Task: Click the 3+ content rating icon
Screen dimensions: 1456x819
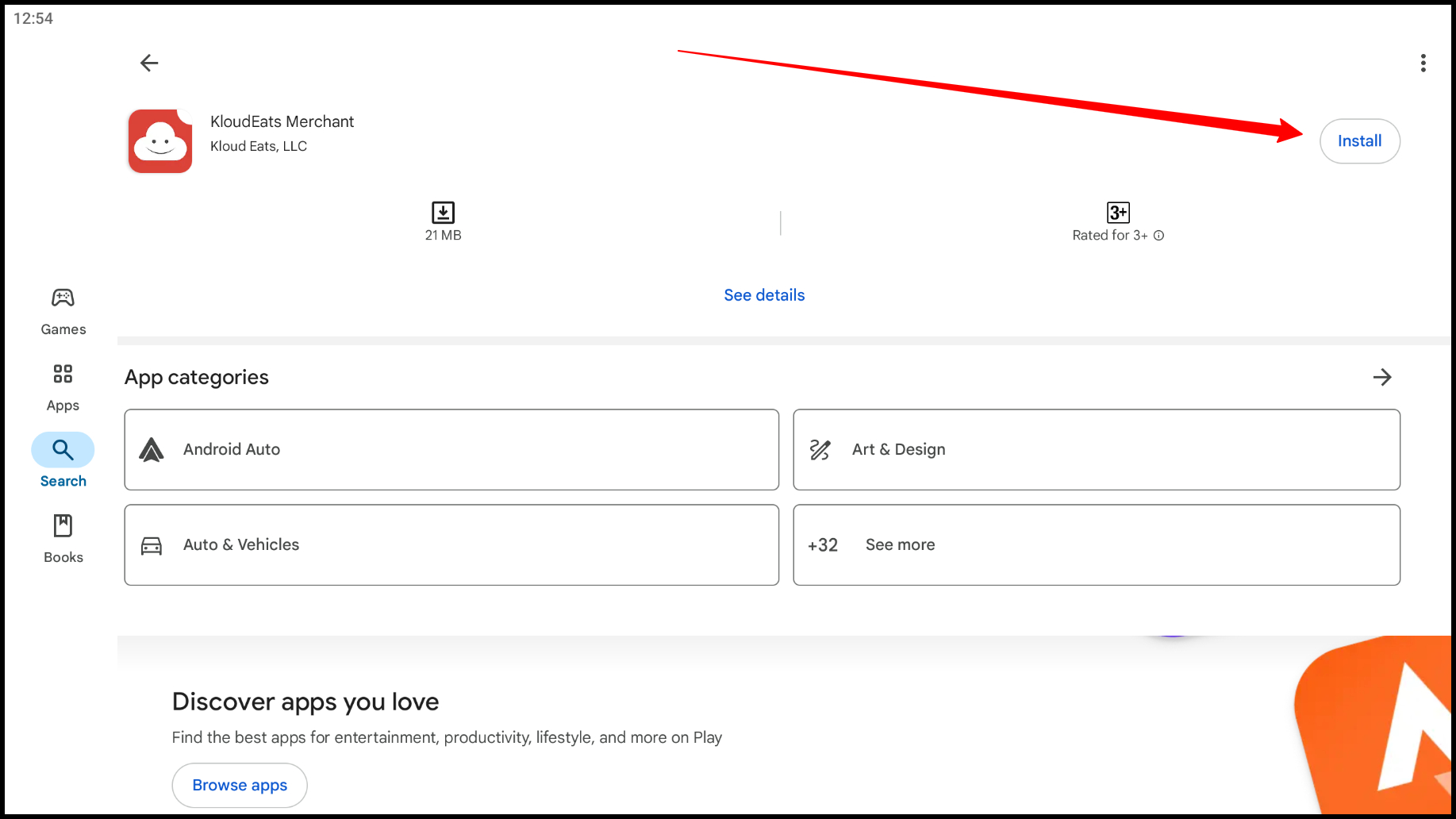Action: [x=1117, y=212]
